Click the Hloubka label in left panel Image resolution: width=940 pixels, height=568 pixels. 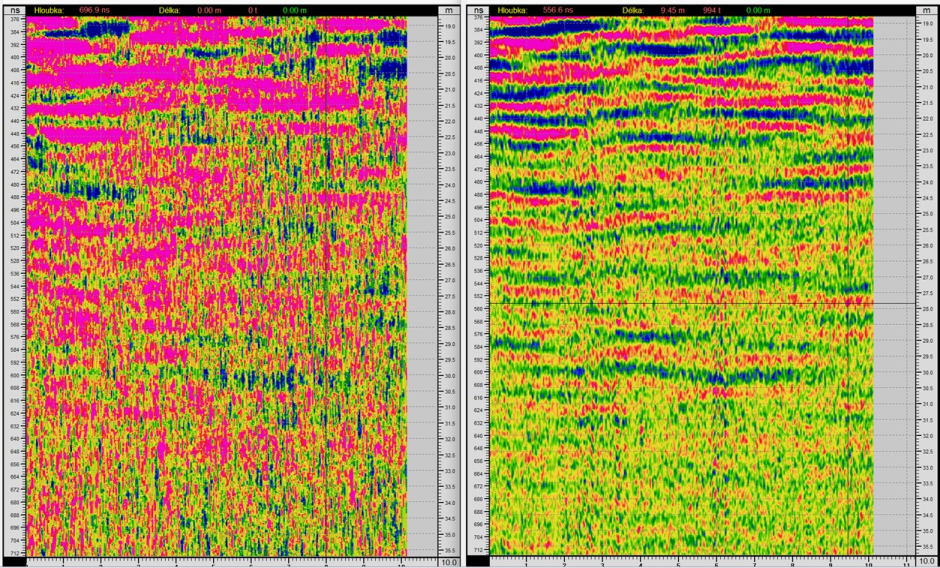click(x=50, y=9)
